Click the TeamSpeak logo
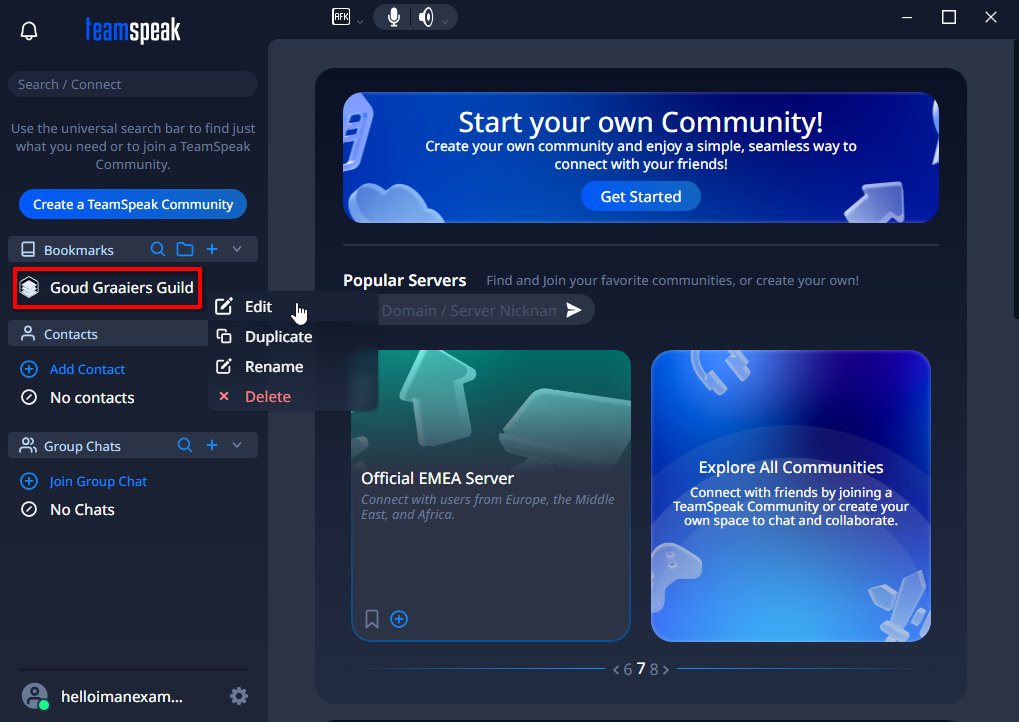 click(x=133, y=30)
